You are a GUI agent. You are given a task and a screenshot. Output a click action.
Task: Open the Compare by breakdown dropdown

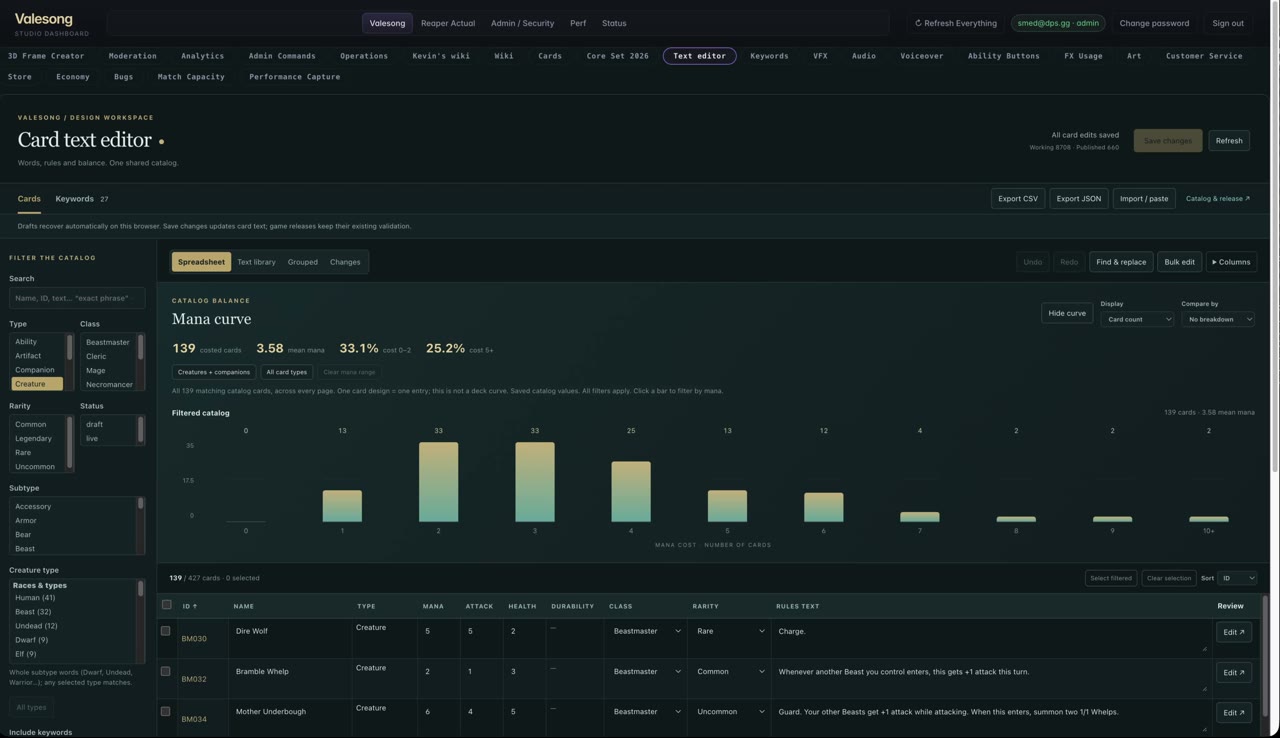[1218, 319]
